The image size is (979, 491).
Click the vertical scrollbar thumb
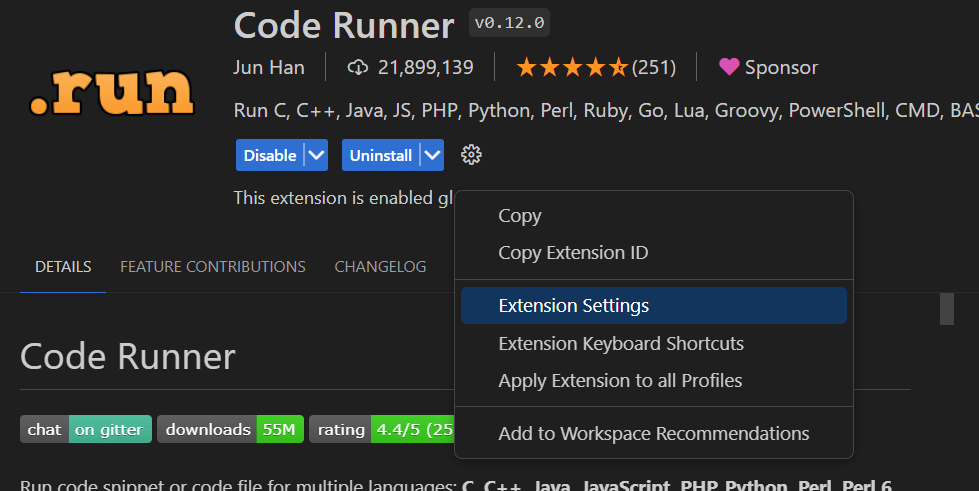pyautogui.click(x=947, y=309)
